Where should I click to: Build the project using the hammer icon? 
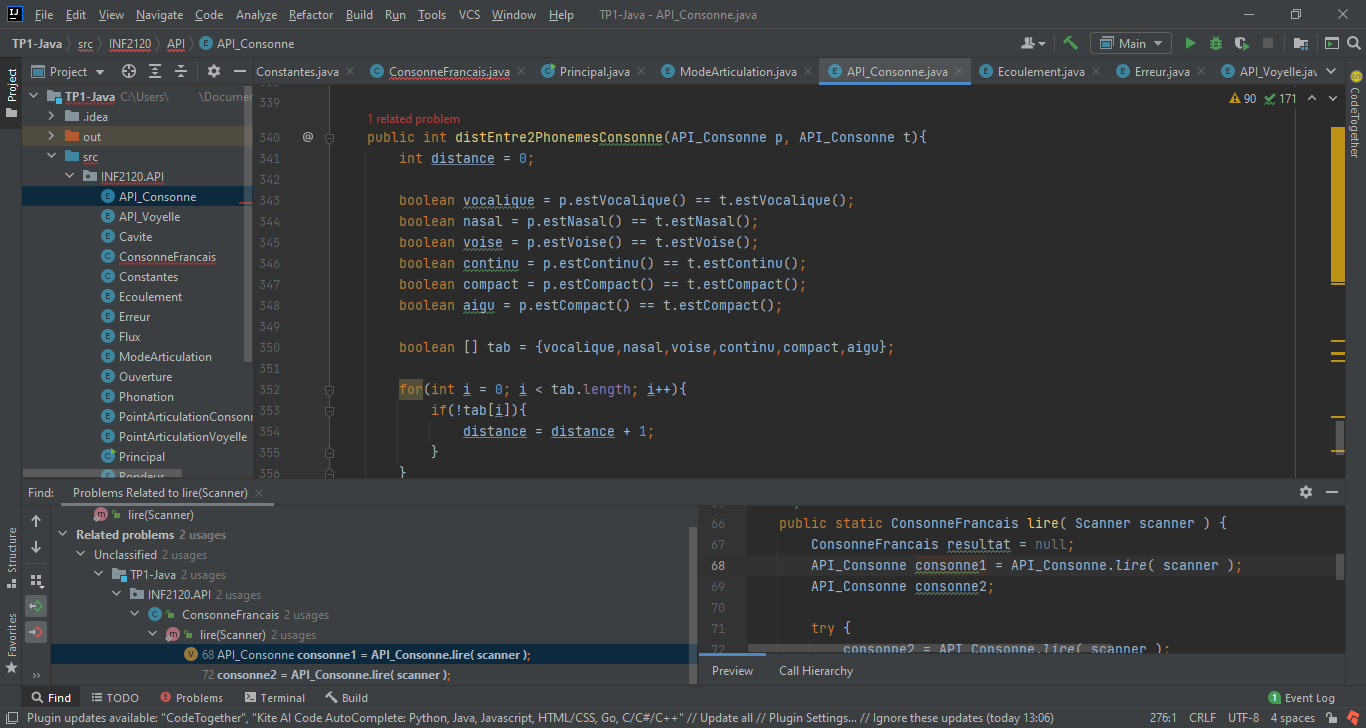point(1070,43)
